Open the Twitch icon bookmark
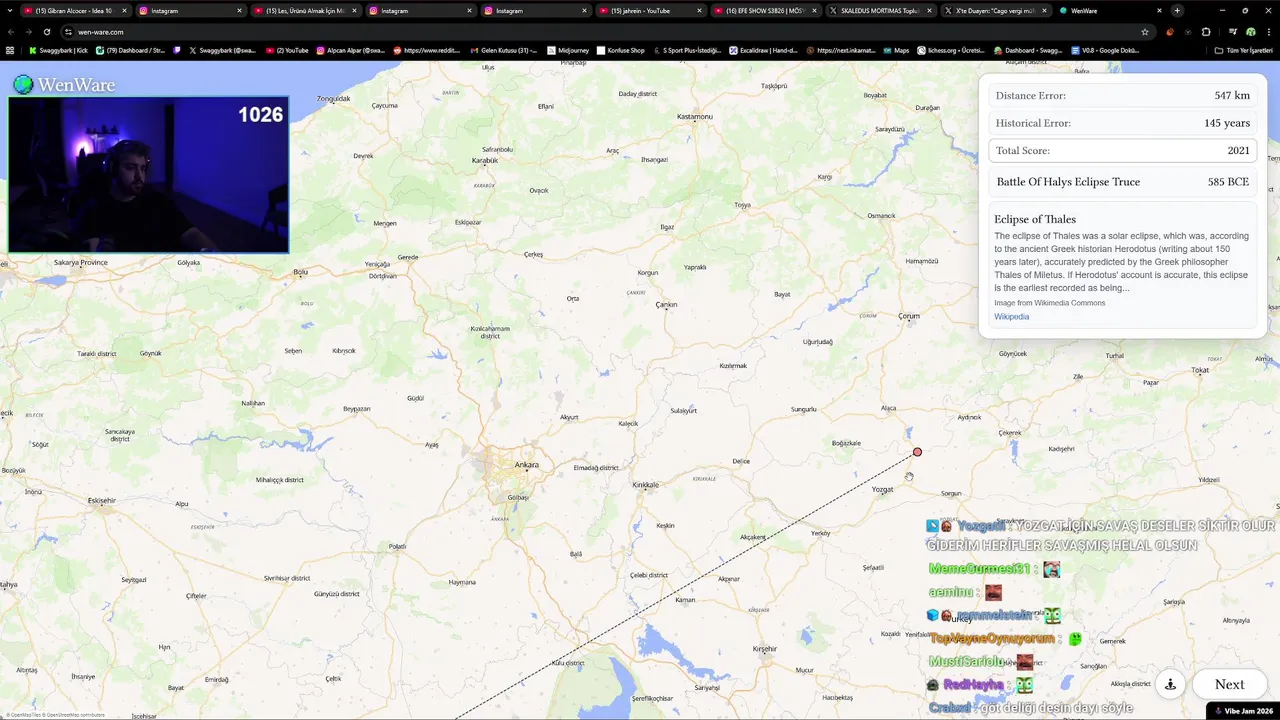This screenshot has height=720, width=1280. pyautogui.click(x=177, y=50)
